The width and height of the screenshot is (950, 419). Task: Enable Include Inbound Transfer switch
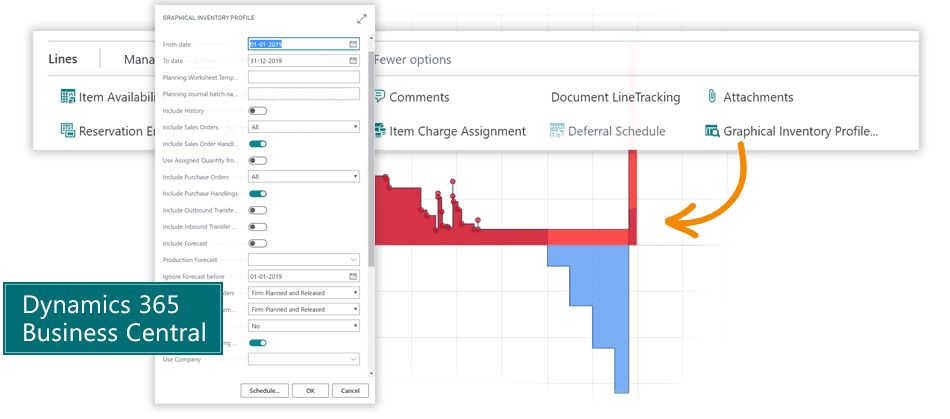point(257,226)
